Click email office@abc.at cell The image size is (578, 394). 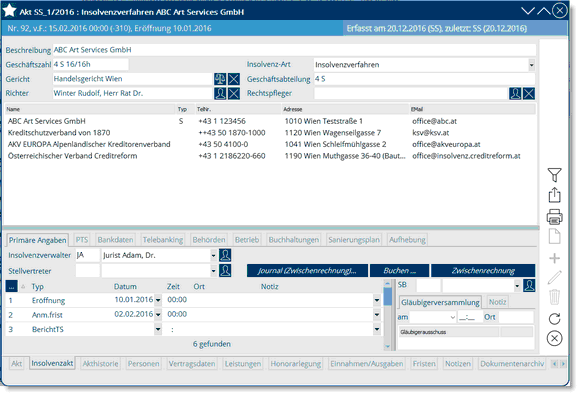click(434, 121)
